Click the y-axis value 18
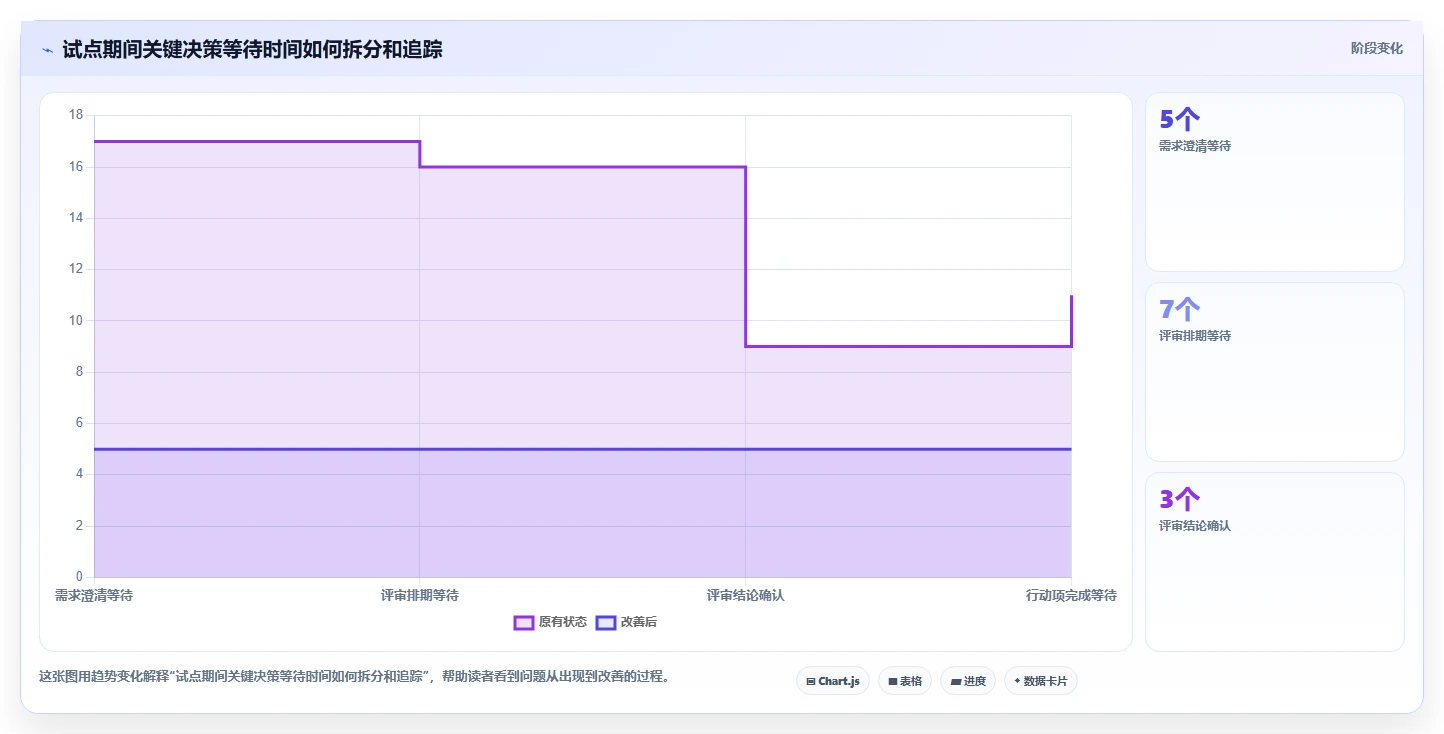This screenshot has width=1444, height=734. [76, 115]
